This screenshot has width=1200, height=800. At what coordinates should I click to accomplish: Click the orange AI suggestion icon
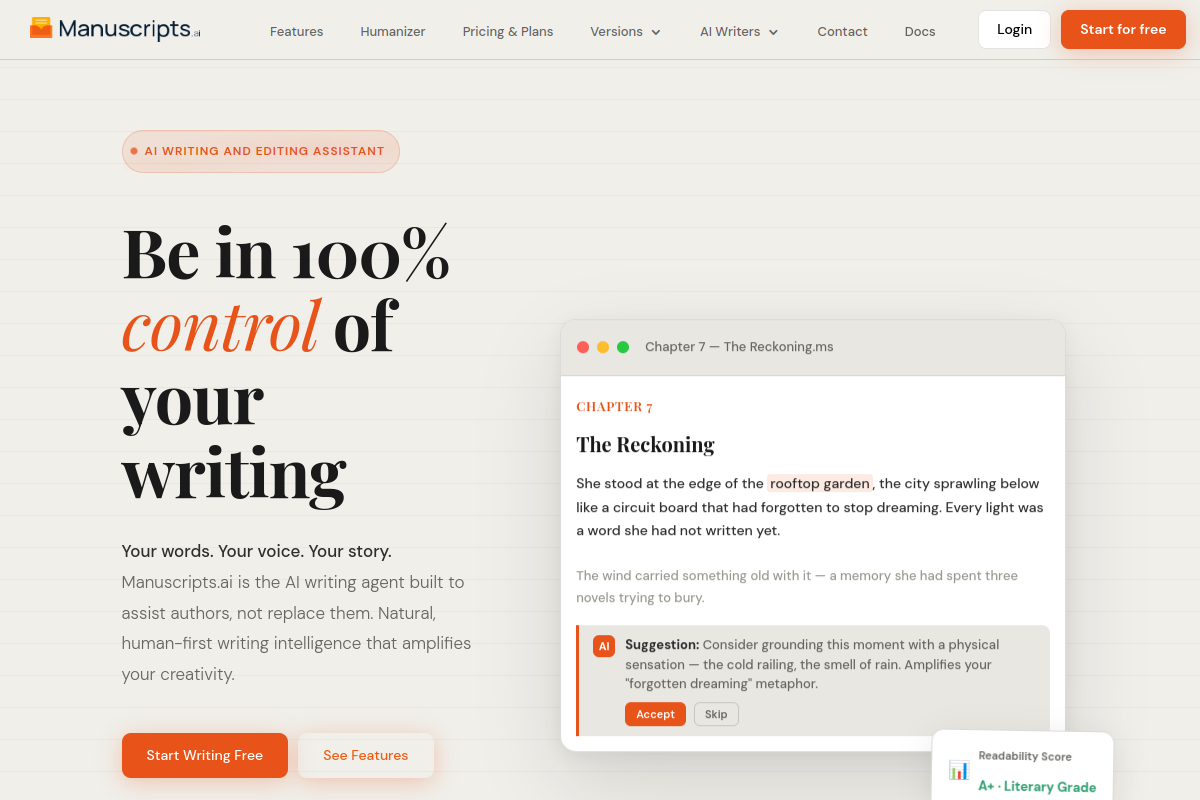[604, 646]
